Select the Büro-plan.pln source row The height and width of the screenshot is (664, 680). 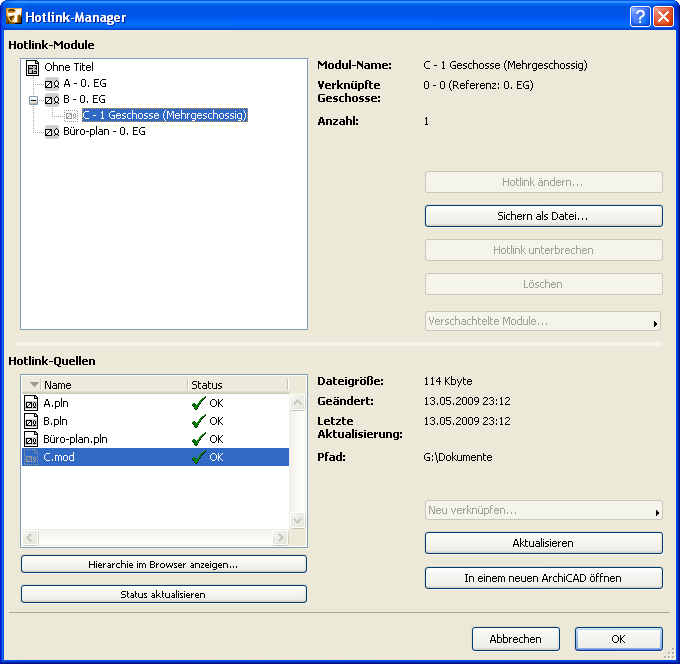click(x=156, y=439)
